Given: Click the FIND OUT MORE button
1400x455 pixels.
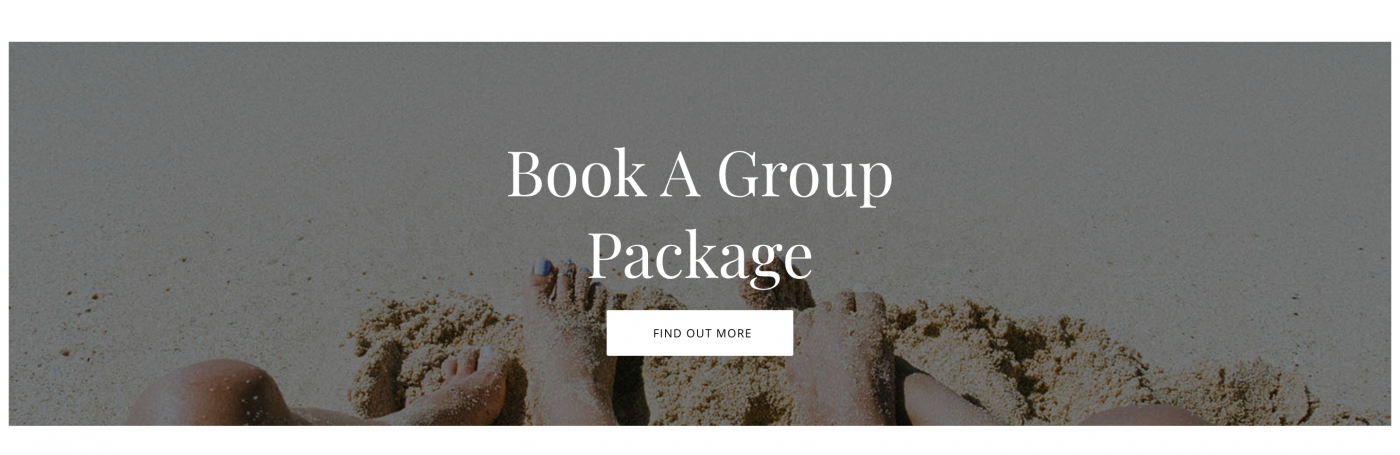Looking at the screenshot, I should (700, 333).
